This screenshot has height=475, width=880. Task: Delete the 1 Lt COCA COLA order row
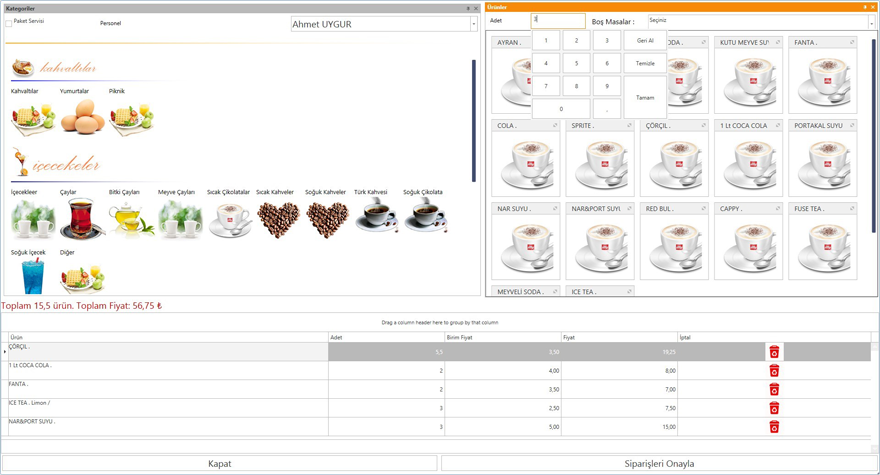coord(774,371)
